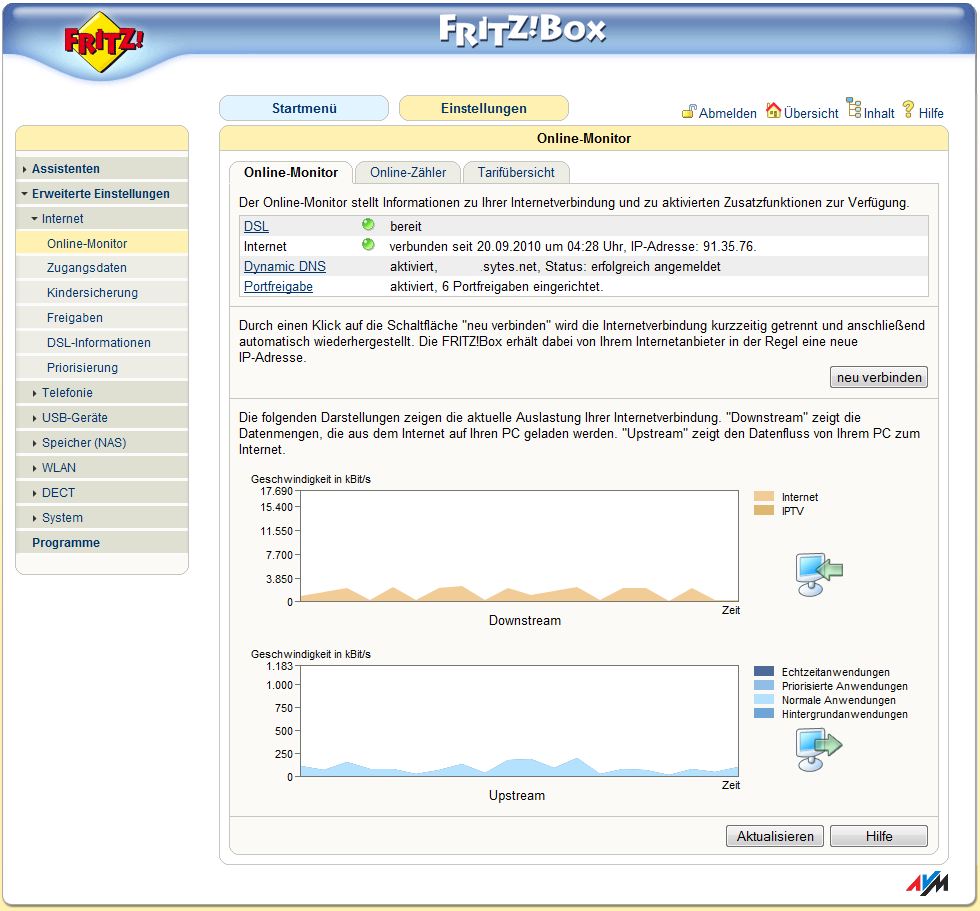Collapse the Erweiterte Einstellungen arrow
Screen dimensions: 980x911
(x=24, y=194)
